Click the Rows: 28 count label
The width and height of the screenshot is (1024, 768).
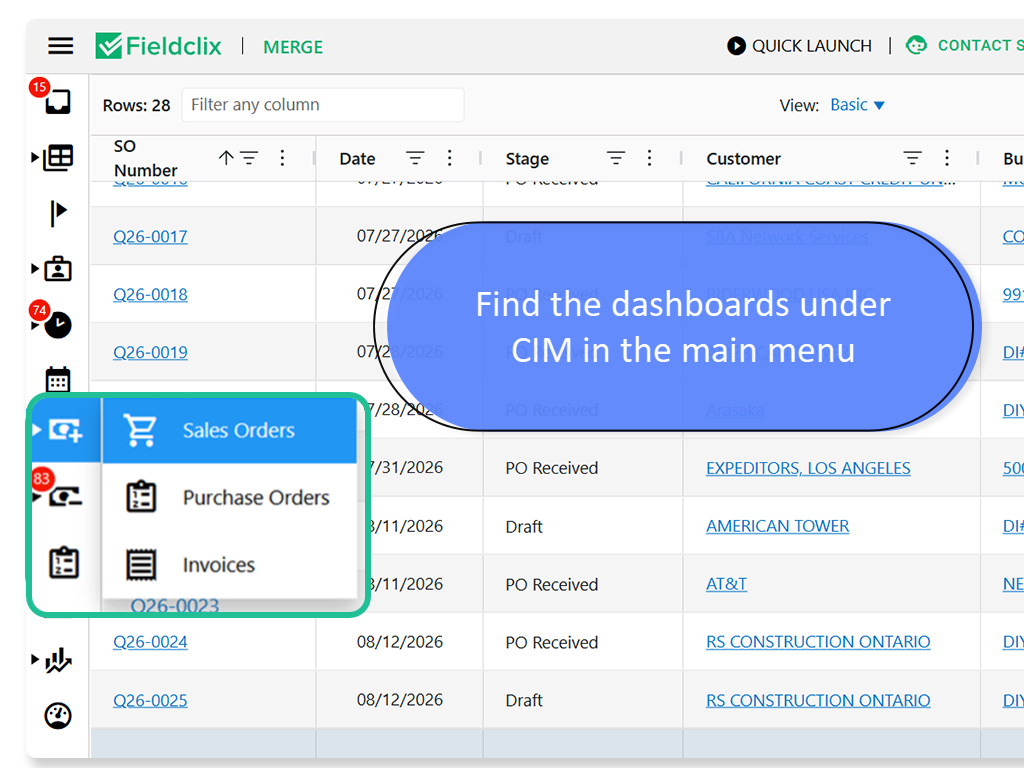tap(136, 105)
